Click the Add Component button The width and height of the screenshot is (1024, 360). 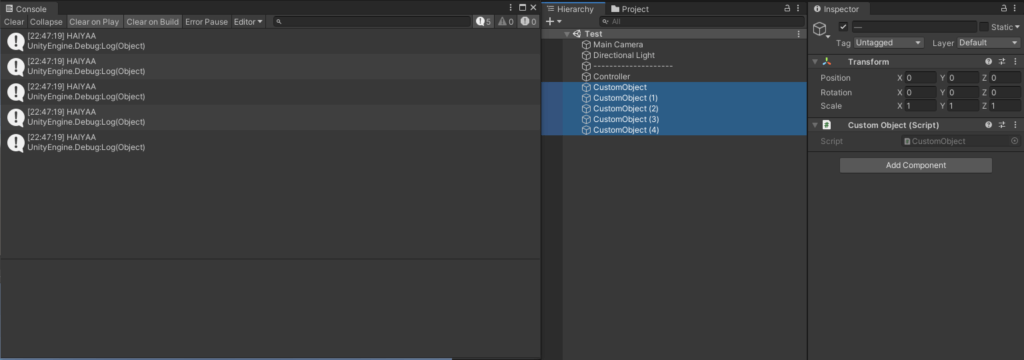coord(916,165)
